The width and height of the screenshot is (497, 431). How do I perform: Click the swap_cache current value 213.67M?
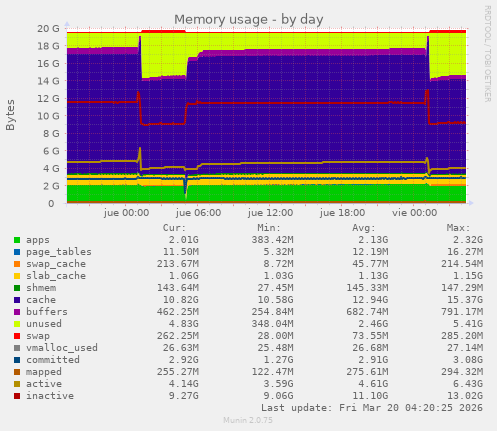[178, 264]
